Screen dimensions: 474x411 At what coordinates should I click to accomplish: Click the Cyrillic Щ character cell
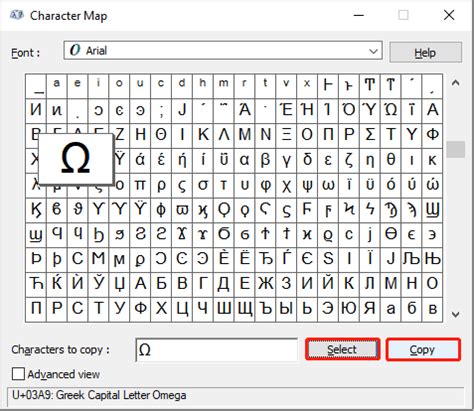point(245,309)
